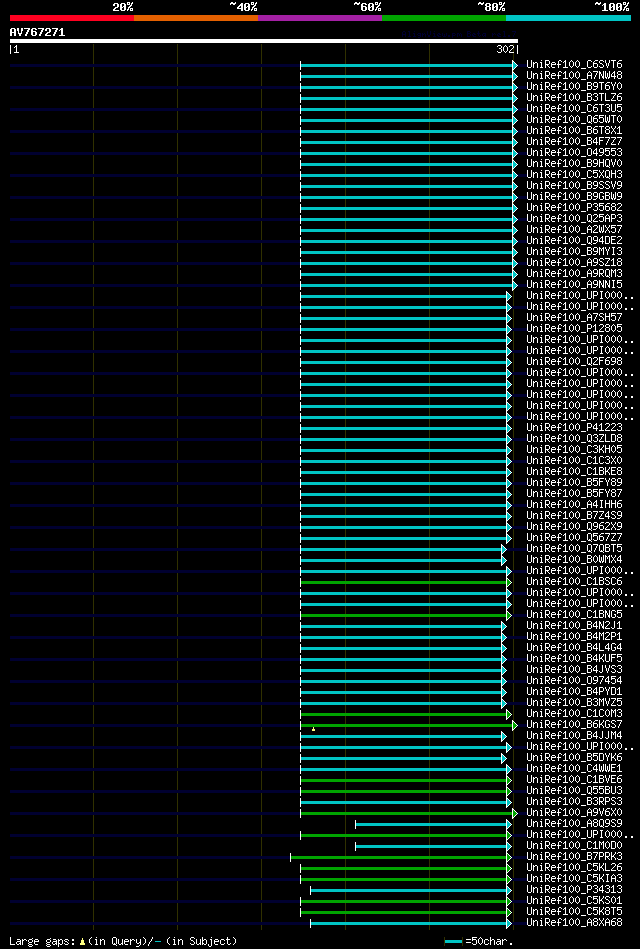
Task: Select hit UniRef100_C5KIA3
Action: pos(574,879)
